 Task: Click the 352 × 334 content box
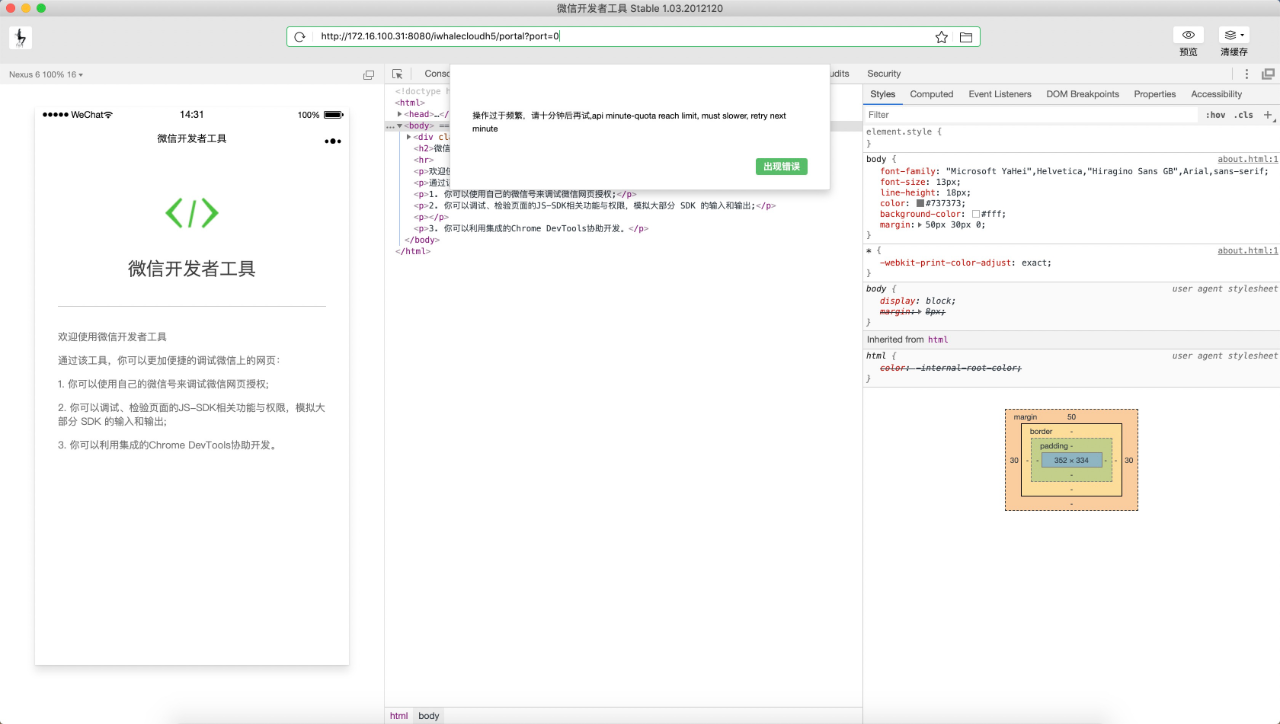[x=1071, y=460]
